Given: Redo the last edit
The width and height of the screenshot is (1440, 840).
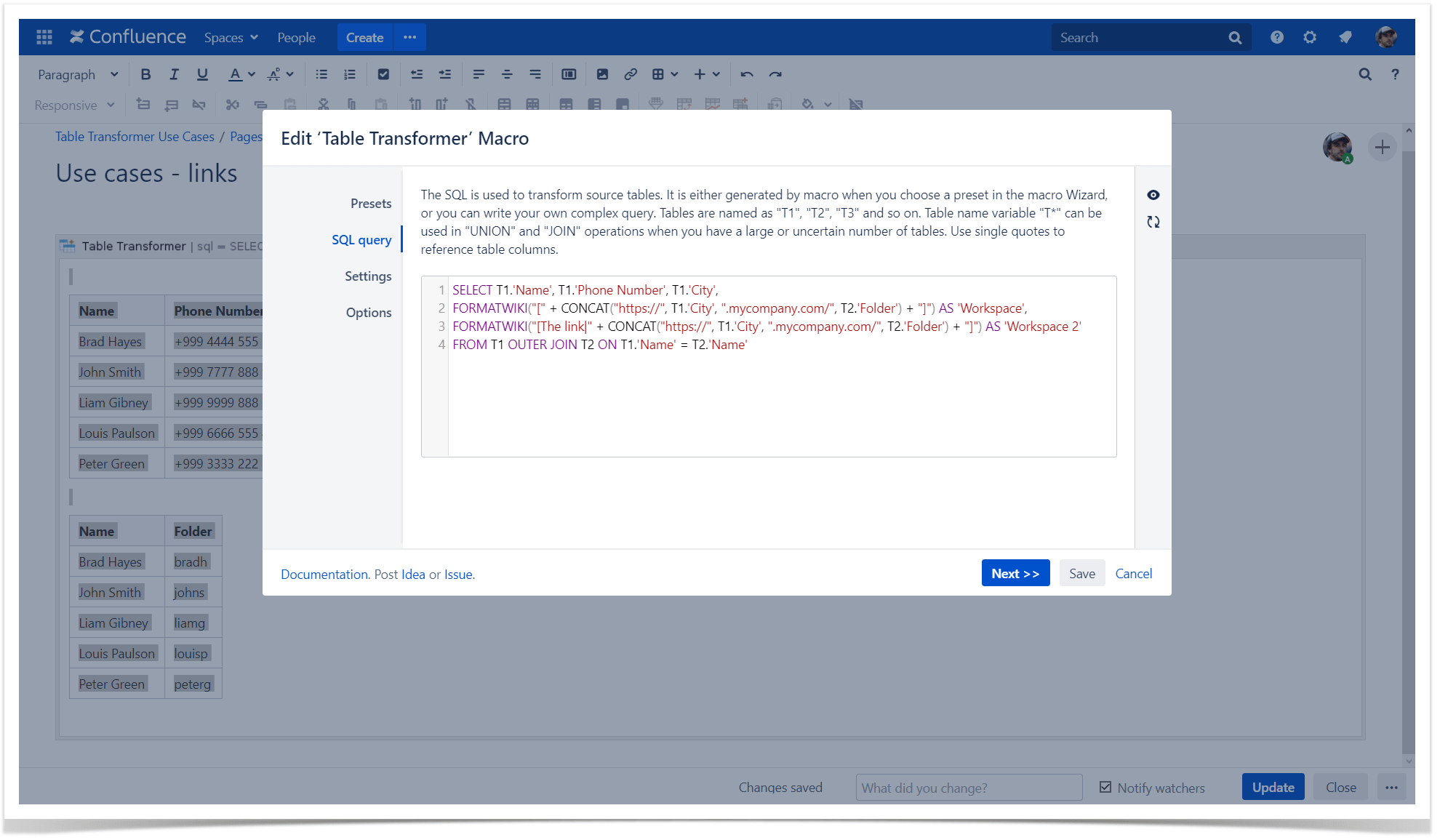Looking at the screenshot, I should point(775,74).
